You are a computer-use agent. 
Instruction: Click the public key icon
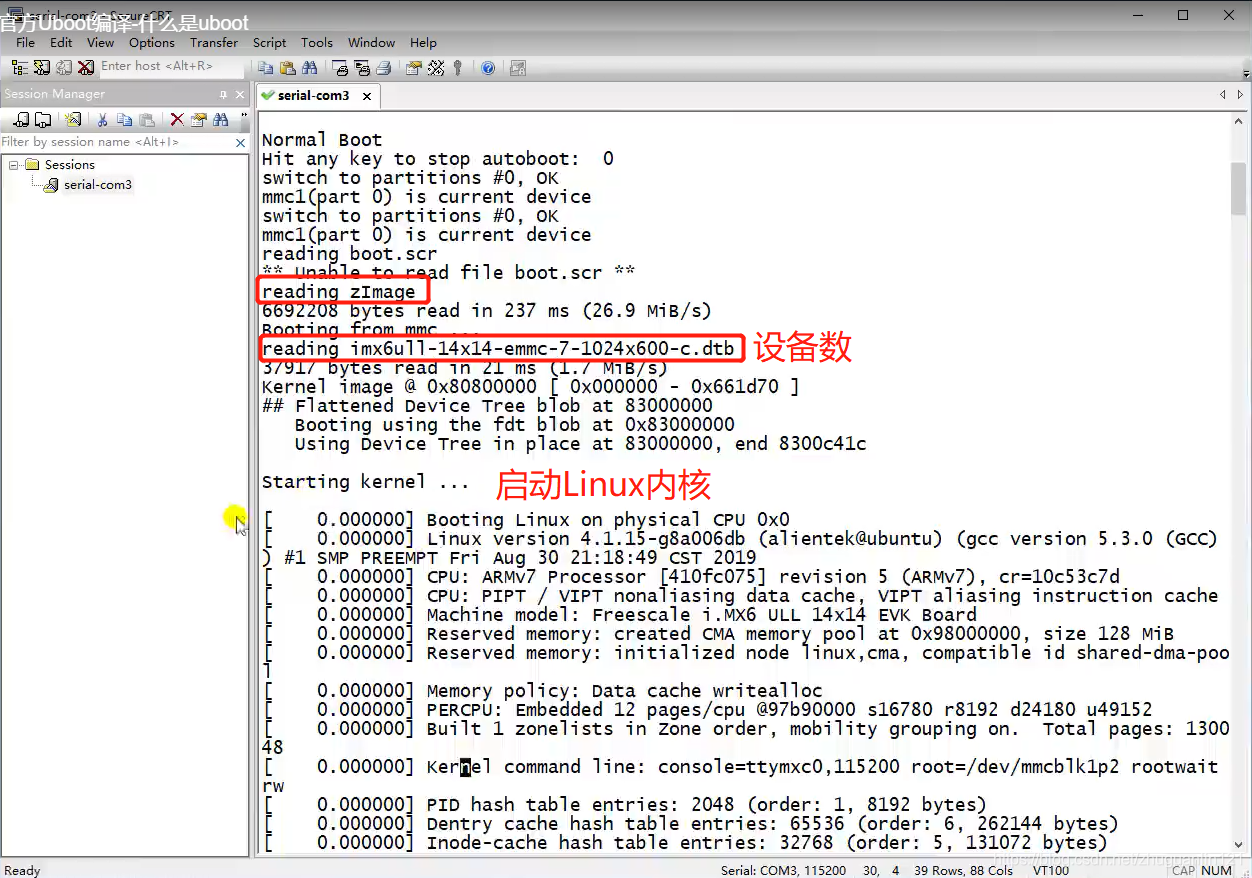coord(458,68)
